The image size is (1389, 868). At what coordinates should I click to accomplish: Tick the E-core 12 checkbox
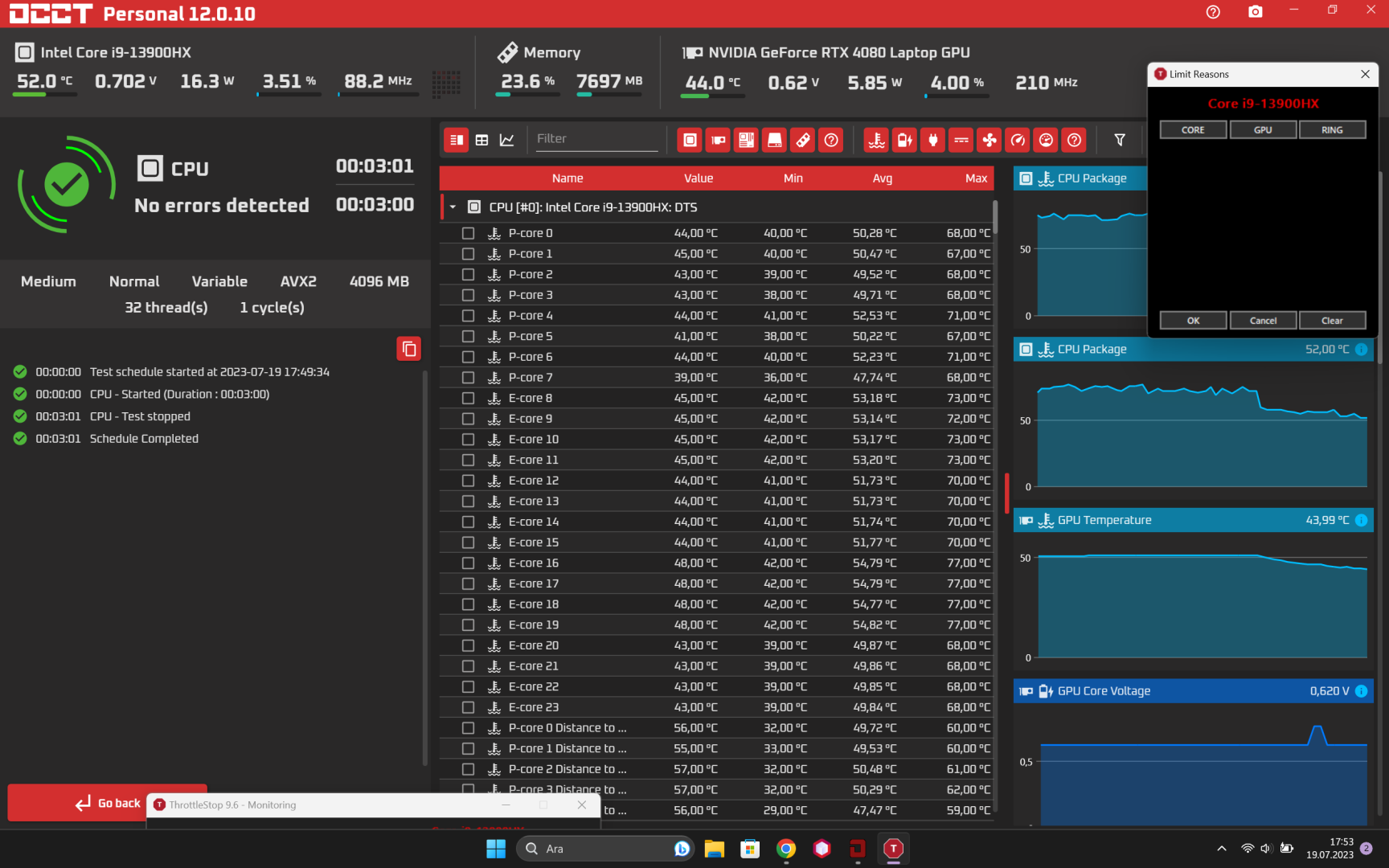[468, 481]
